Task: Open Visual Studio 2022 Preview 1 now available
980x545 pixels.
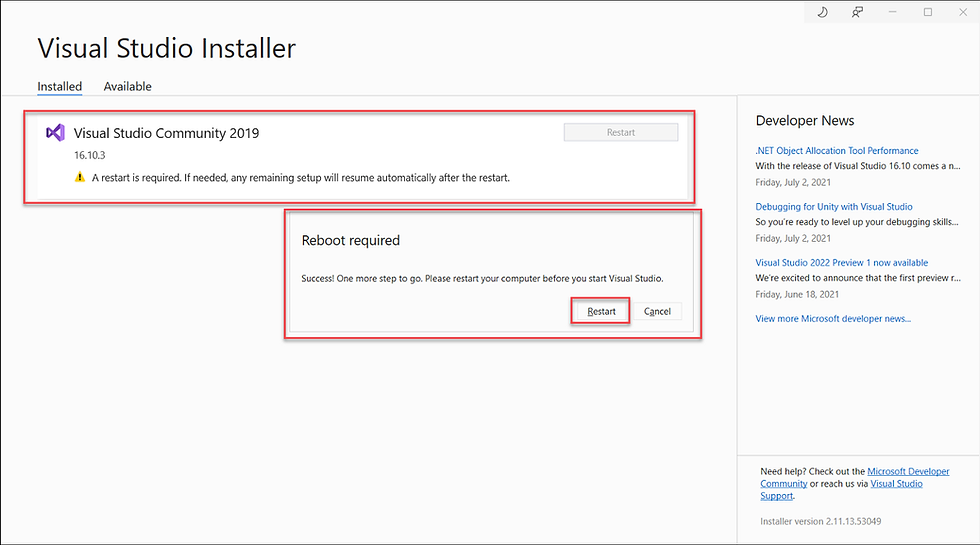Action: 841,262
